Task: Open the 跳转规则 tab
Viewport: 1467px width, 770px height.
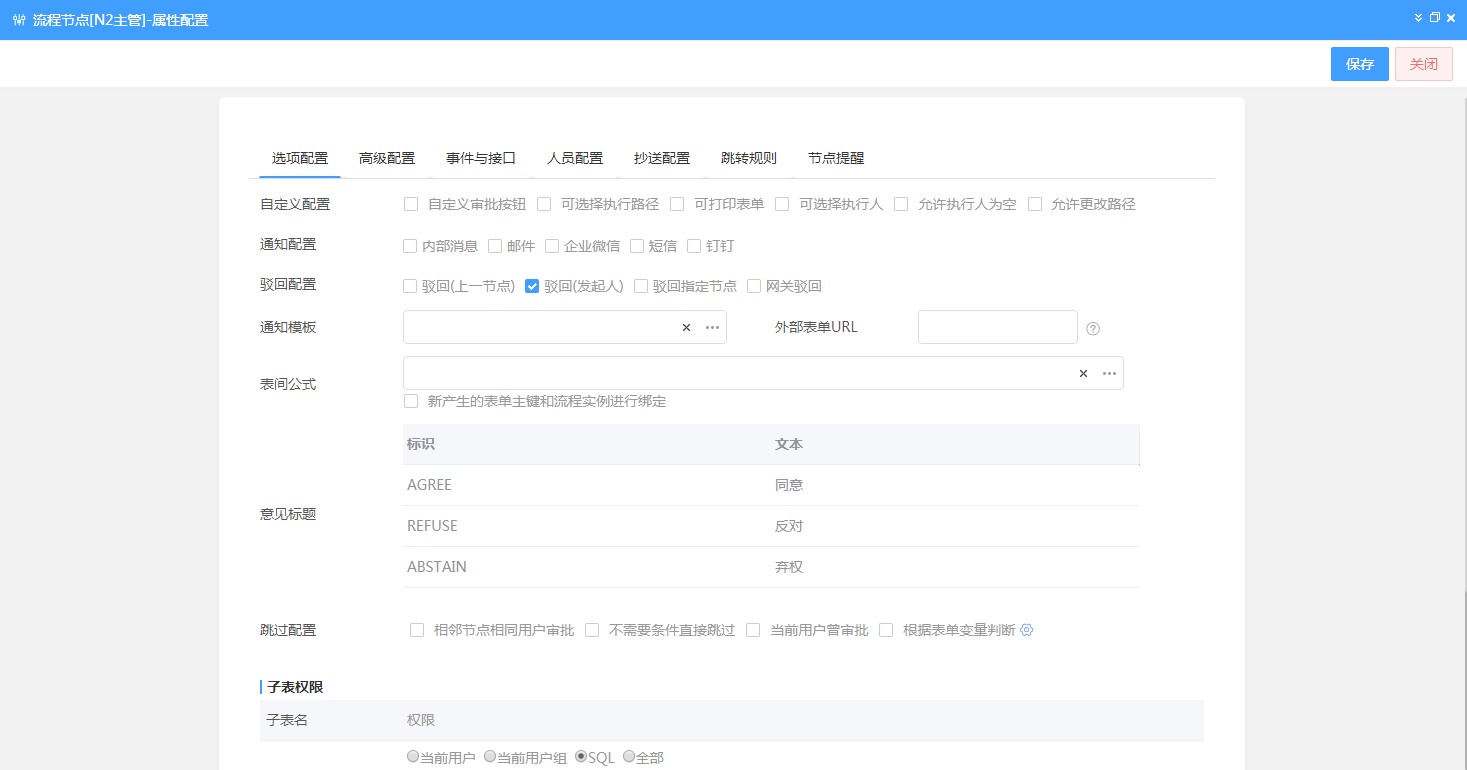Action: 749,158
